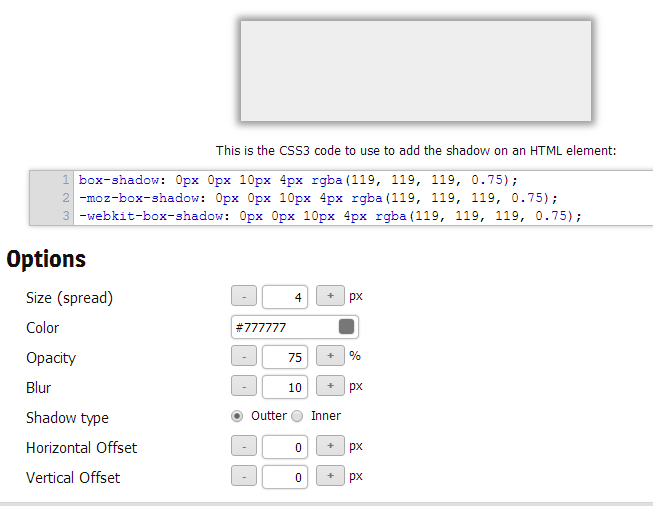This screenshot has height=506, width=653.
Task: Decrease Opacity with minus button
Action: coord(244,356)
